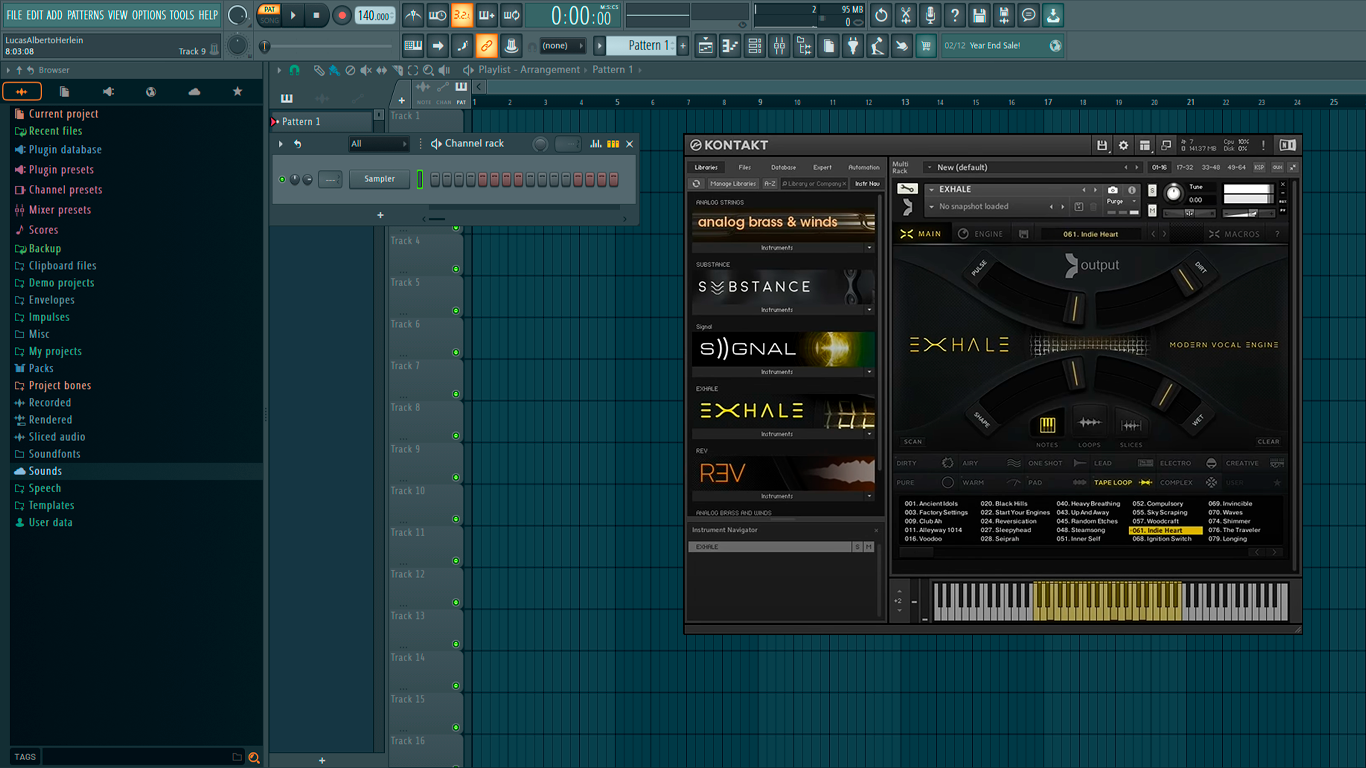Toggle the link orange chain button
The width and height of the screenshot is (1366, 768).
coord(486,46)
